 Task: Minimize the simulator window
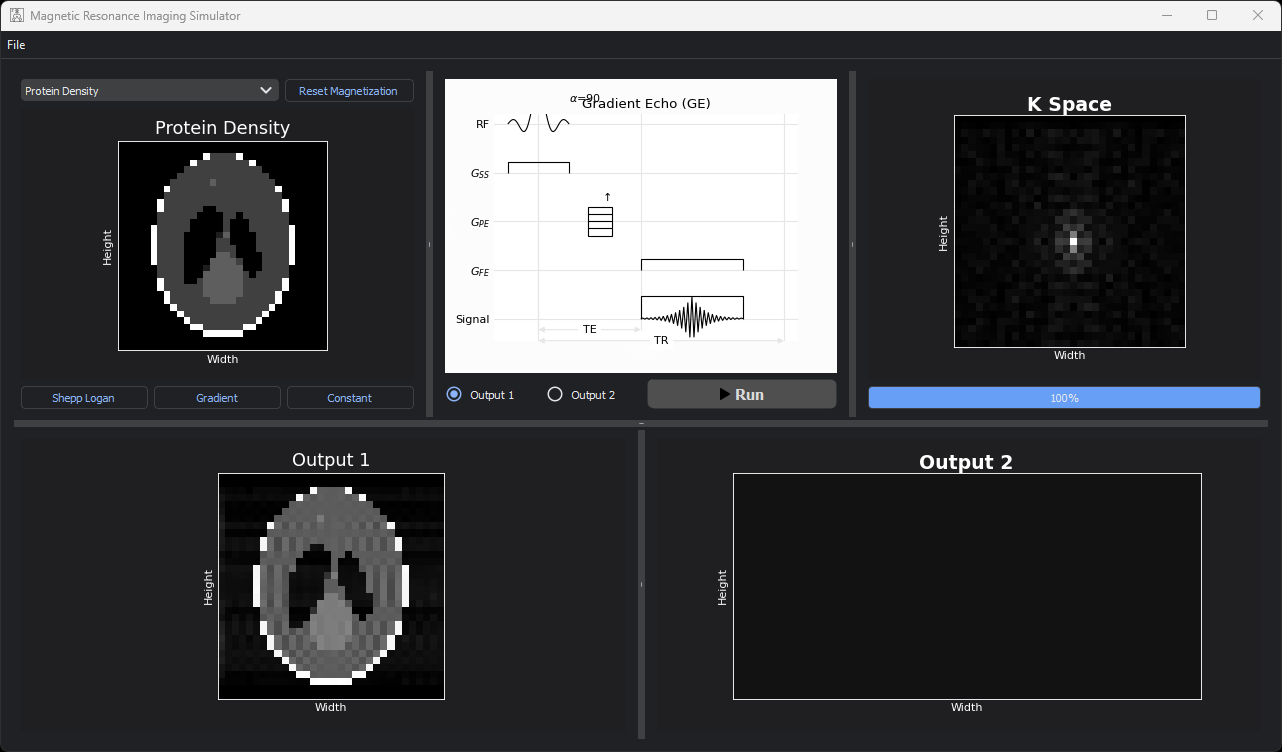1166,16
